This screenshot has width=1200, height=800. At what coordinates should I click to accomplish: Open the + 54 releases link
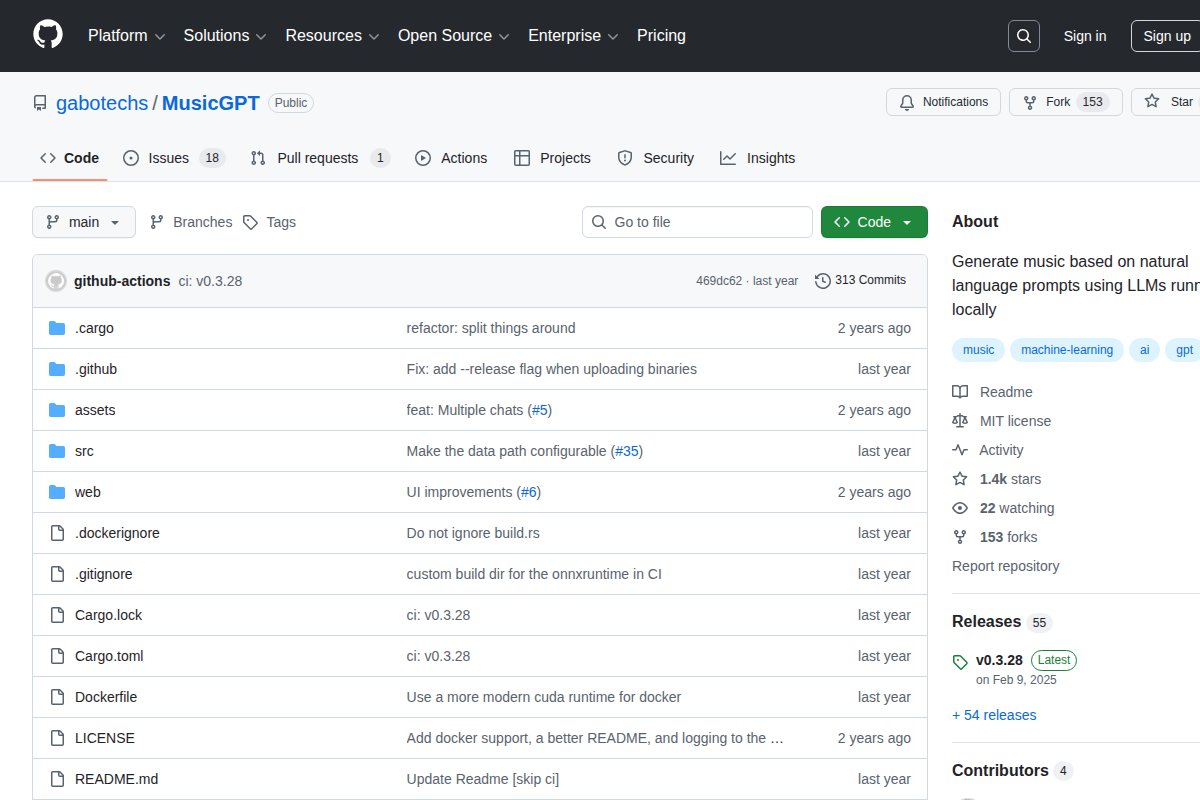coord(994,715)
